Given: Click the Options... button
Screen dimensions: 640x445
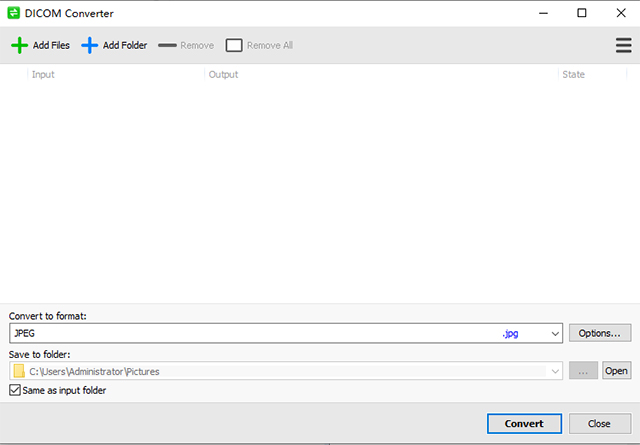Looking at the screenshot, I should click(x=600, y=333).
